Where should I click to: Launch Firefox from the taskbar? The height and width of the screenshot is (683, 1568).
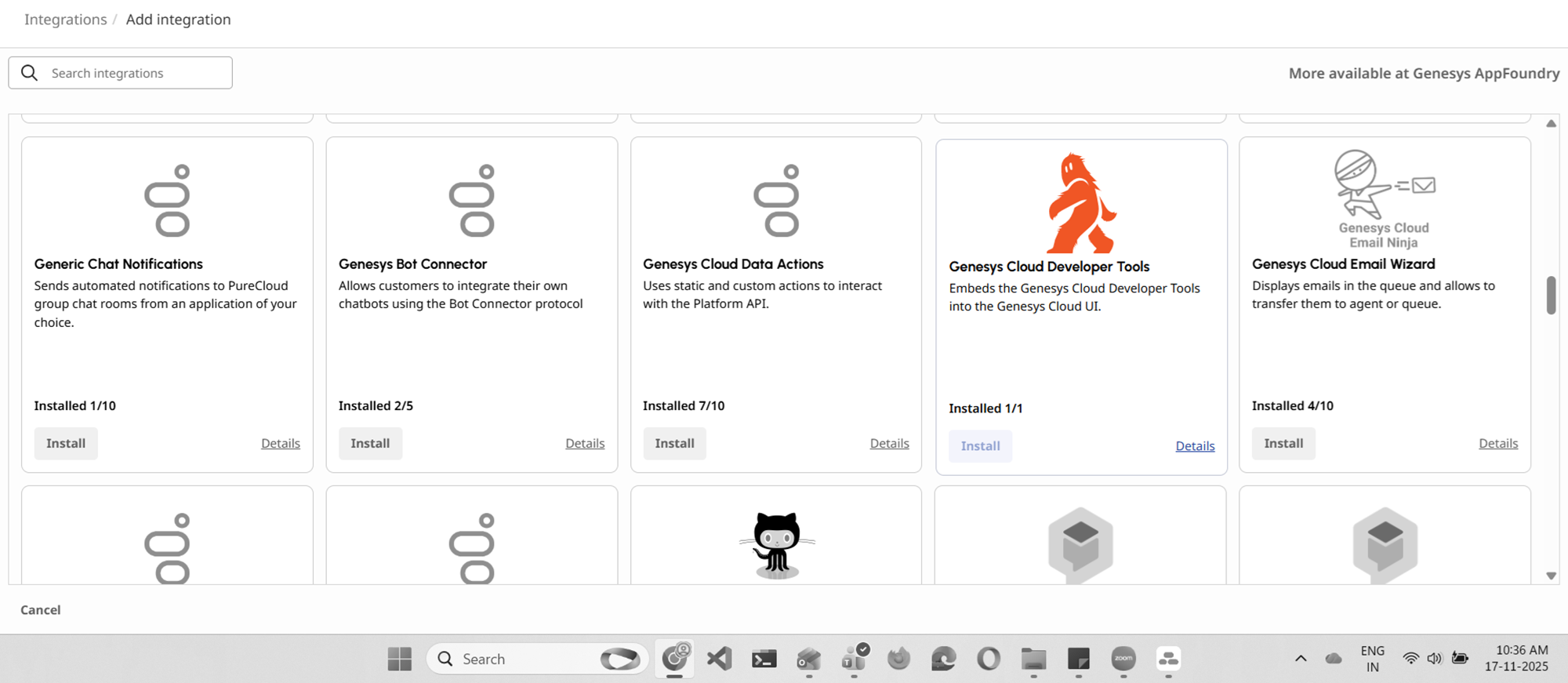pos(899,659)
